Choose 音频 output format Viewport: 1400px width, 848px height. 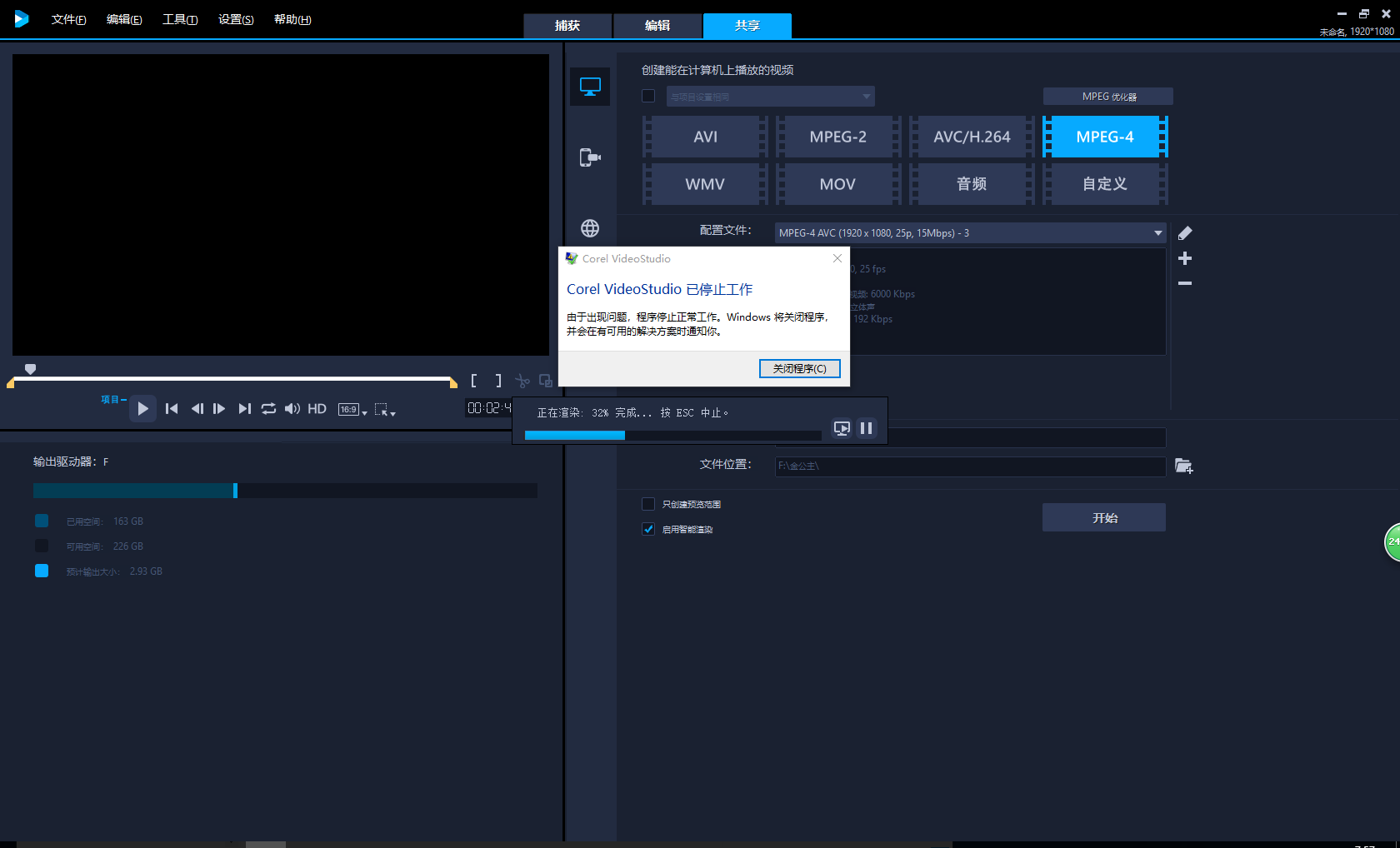972,184
